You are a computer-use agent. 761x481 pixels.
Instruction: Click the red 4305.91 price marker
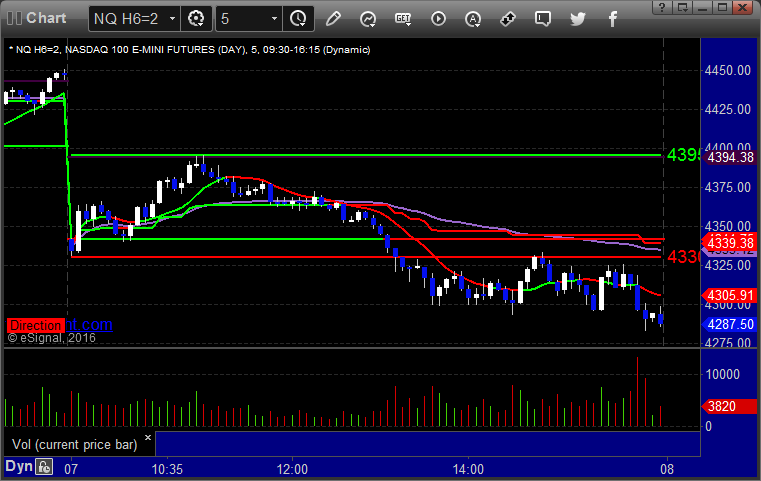pos(730,296)
